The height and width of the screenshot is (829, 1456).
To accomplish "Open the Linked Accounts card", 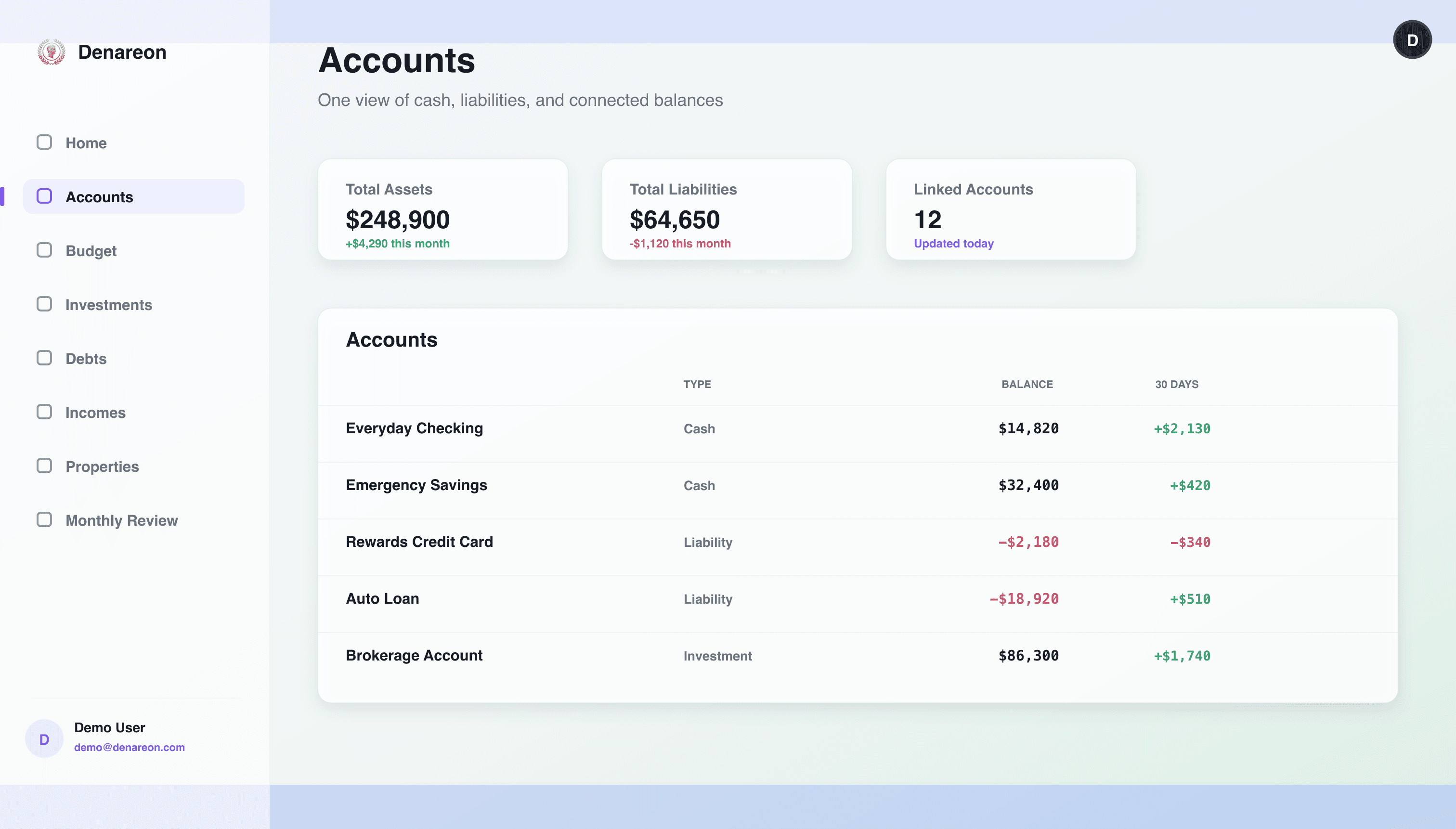I will coord(1011,209).
